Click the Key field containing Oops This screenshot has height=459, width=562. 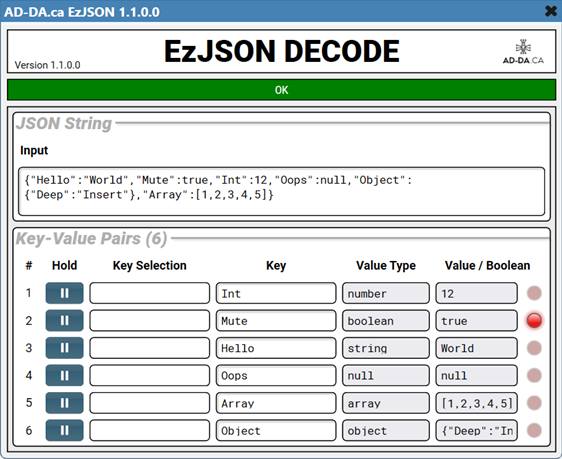[x=276, y=376]
